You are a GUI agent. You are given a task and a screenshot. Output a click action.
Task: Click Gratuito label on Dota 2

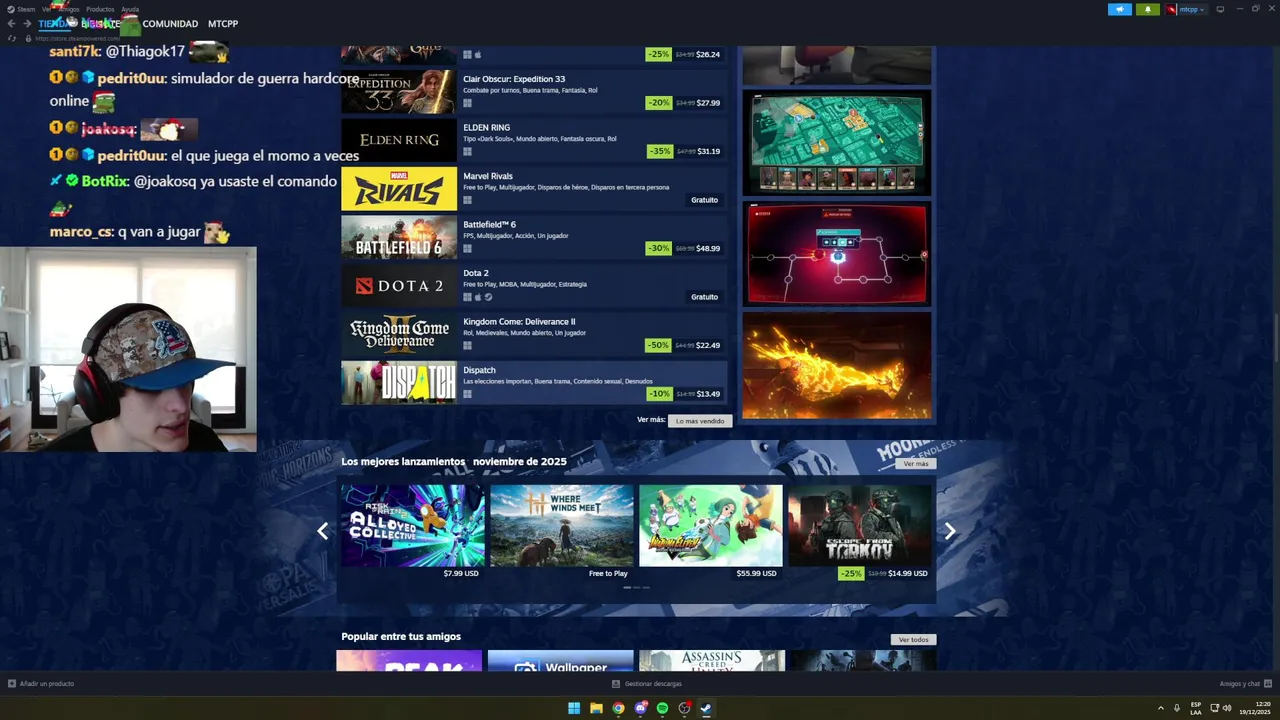coord(704,297)
